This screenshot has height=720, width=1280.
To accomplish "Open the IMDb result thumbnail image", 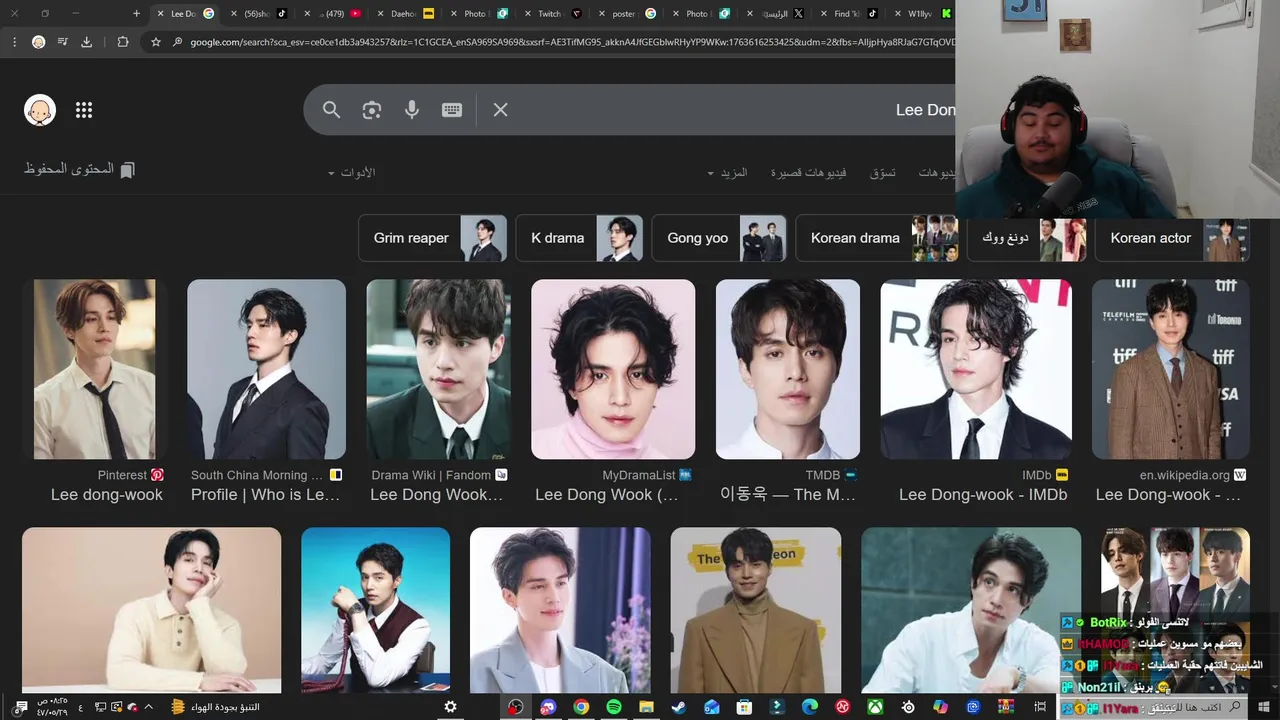I will click(976, 369).
